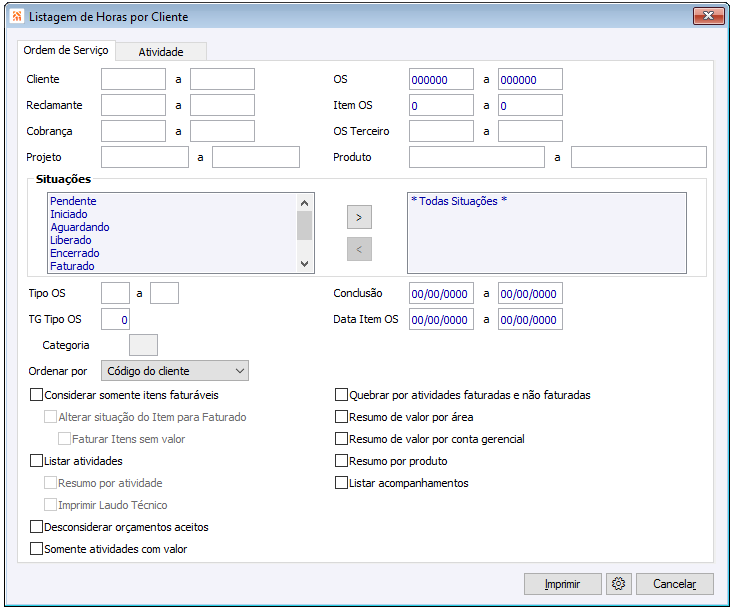Click the second Cobrança field
Screen dimensions: 735x613
pyautogui.click(x=222, y=131)
